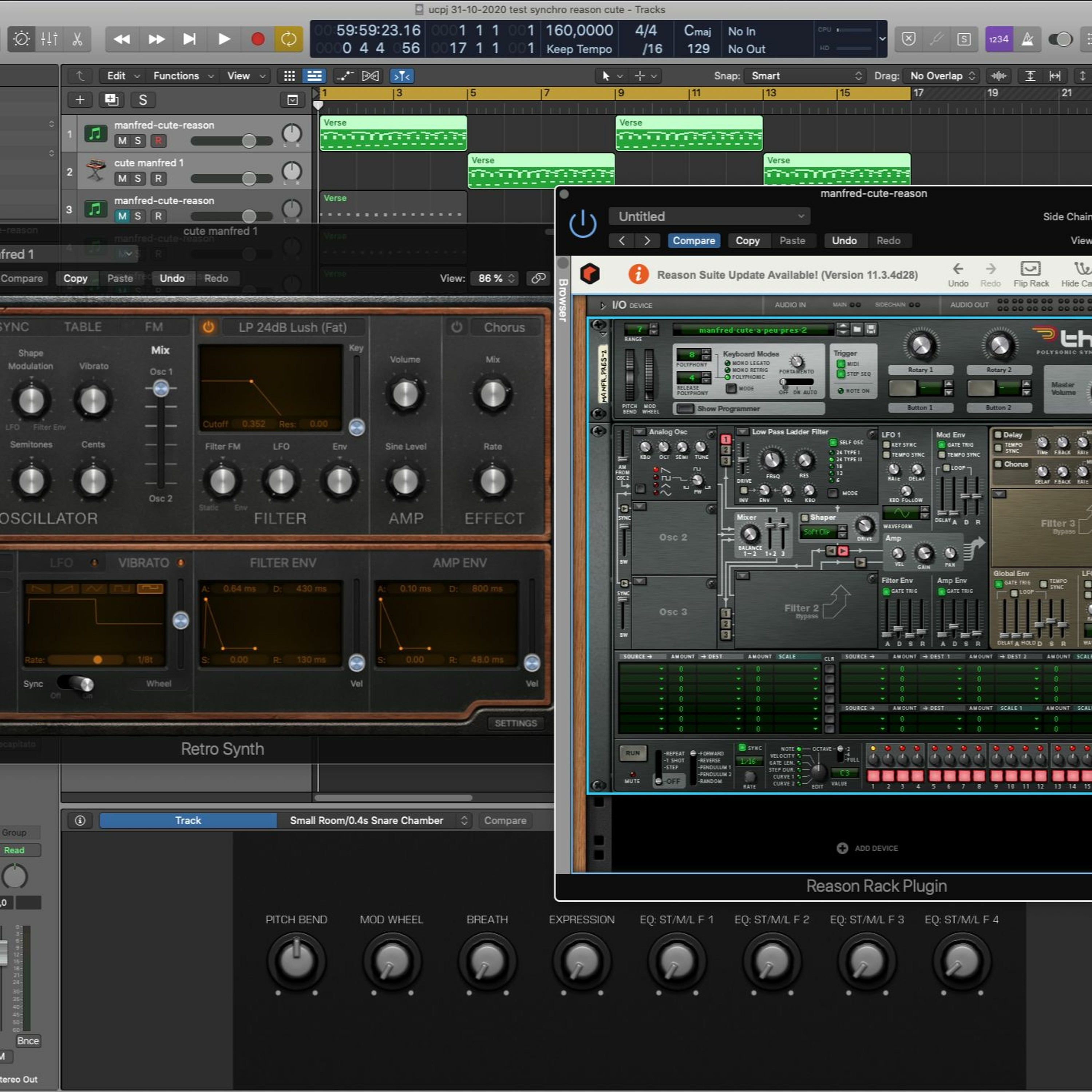Toggle the Cycle loop button
1092x1092 pixels.
pos(288,39)
